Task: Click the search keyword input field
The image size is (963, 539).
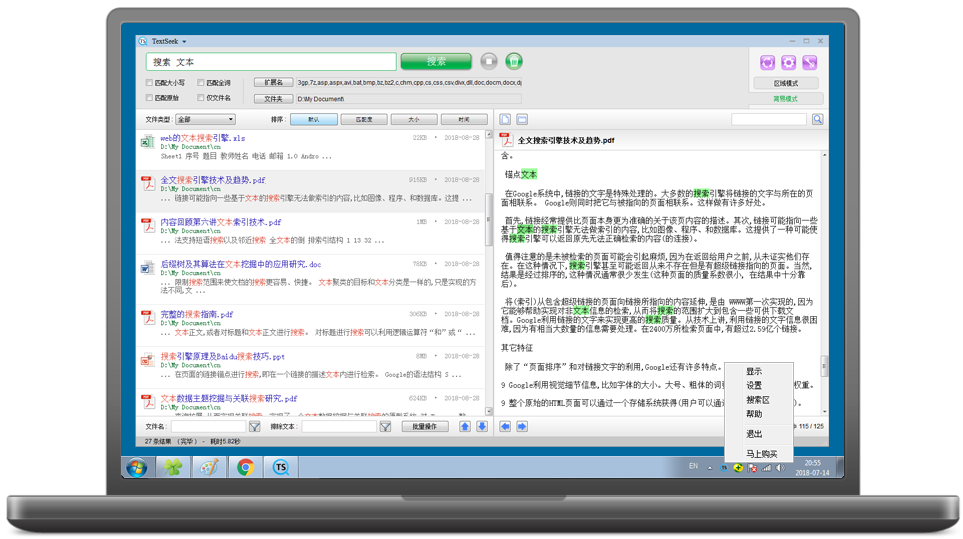Action: tap(270, 62)
